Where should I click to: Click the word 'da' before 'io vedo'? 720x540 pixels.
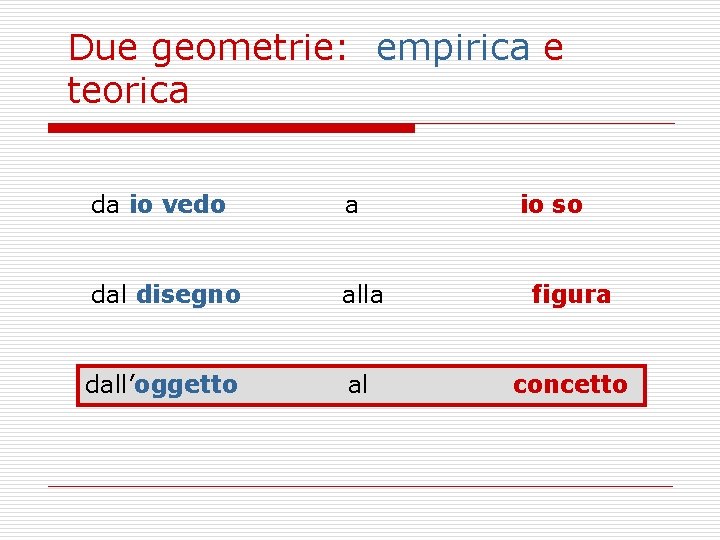[x=105, y=205]
